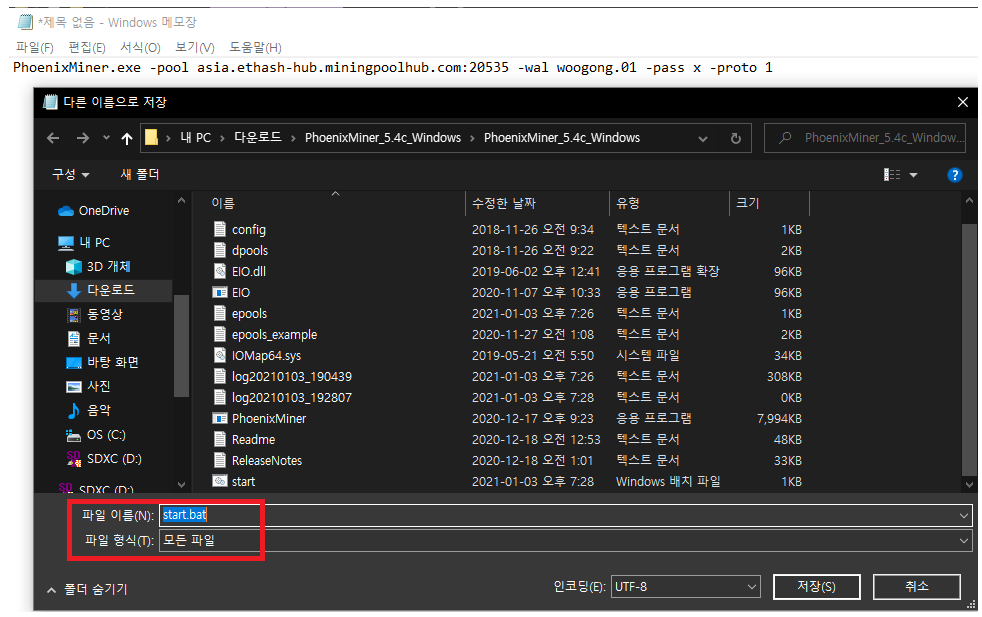
Task: Select the epools file
Action: coord(249,314)
